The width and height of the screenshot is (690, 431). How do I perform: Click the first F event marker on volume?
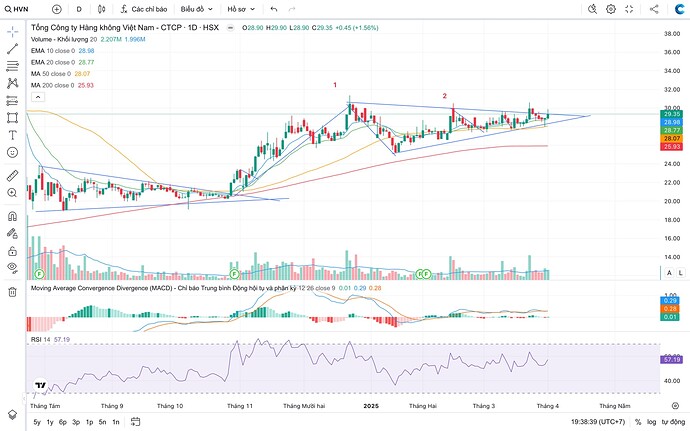point(40,274)
